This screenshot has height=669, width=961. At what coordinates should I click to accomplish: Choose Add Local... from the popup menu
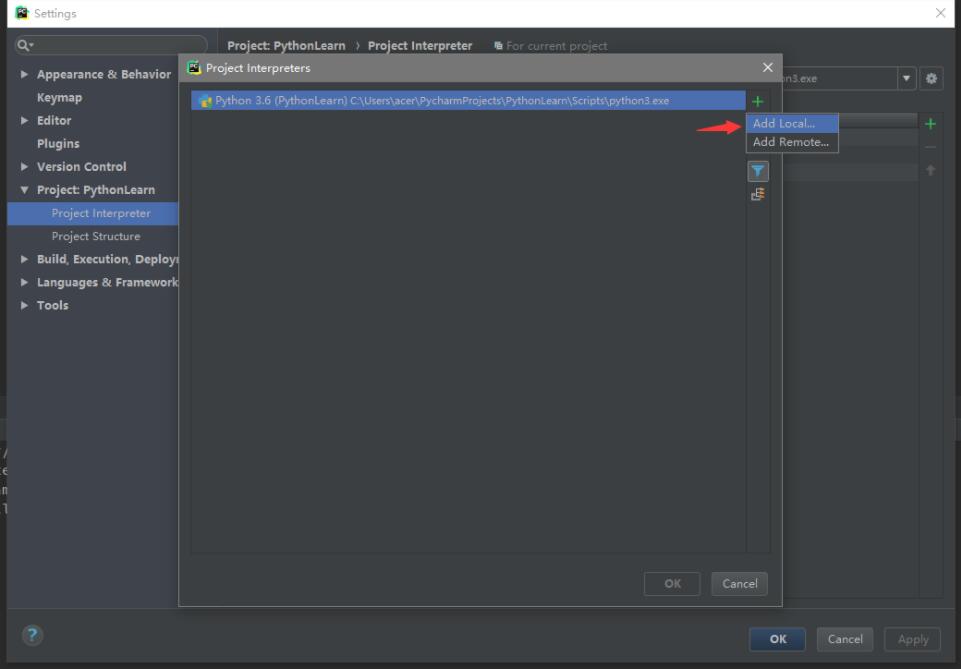792,123
